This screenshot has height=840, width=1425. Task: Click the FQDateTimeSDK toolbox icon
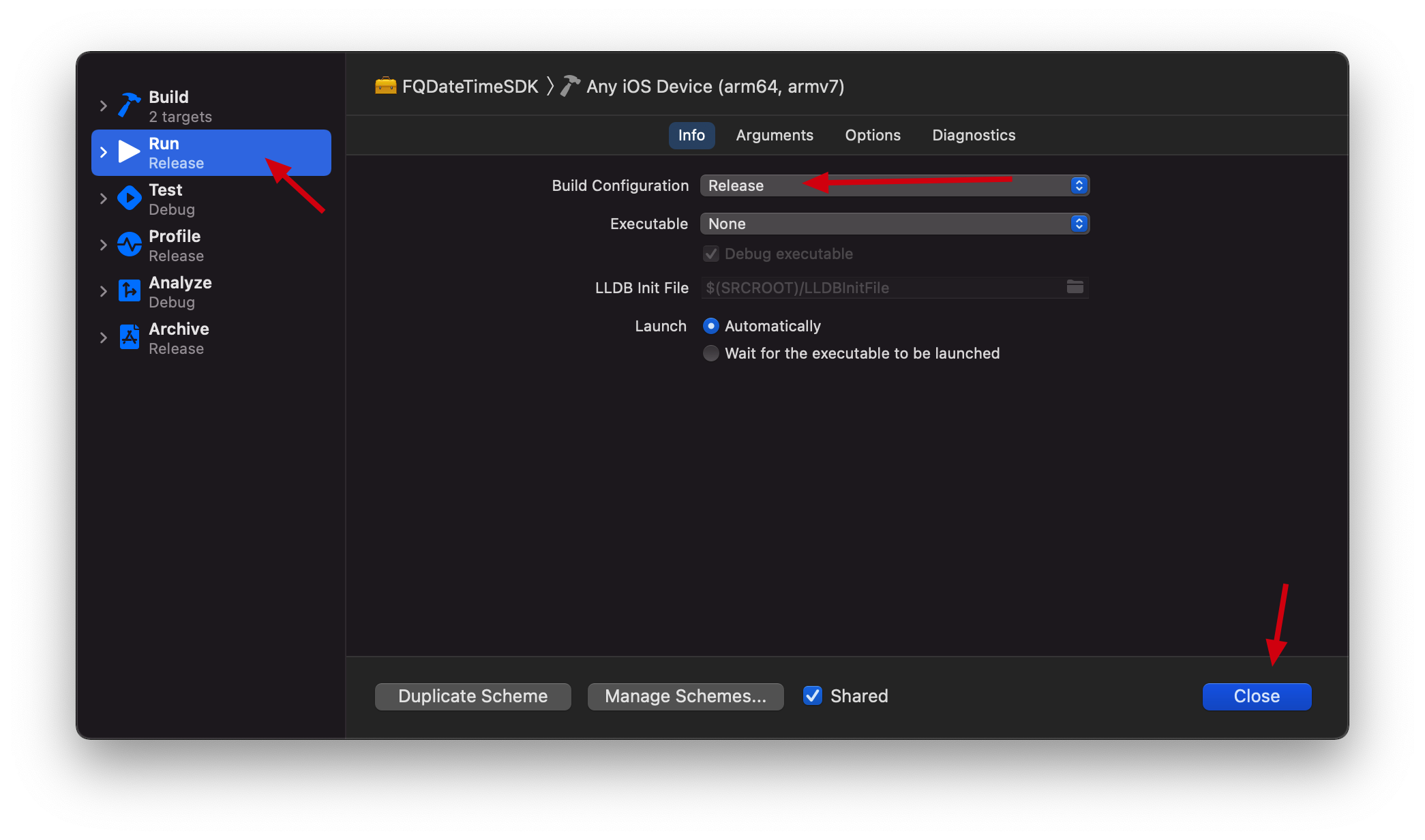click(x=385, y=86)
